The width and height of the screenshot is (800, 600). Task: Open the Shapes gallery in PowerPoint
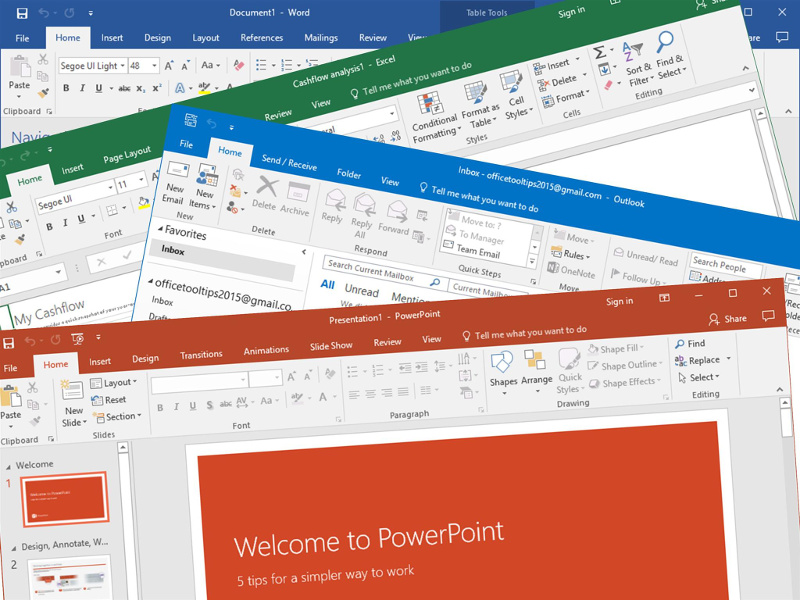click(503, 366)
